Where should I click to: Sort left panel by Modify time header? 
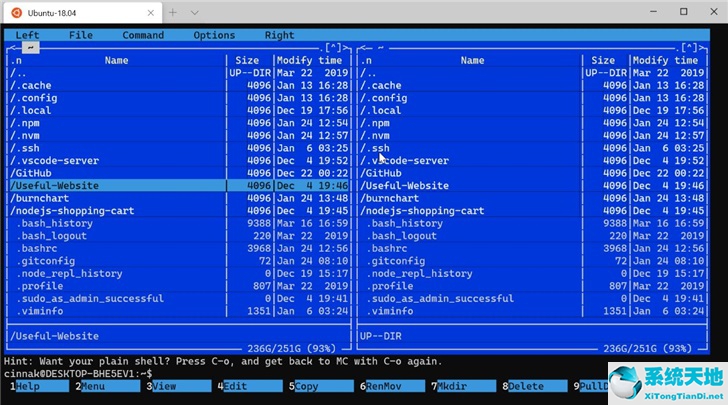(x=310, y=60)
